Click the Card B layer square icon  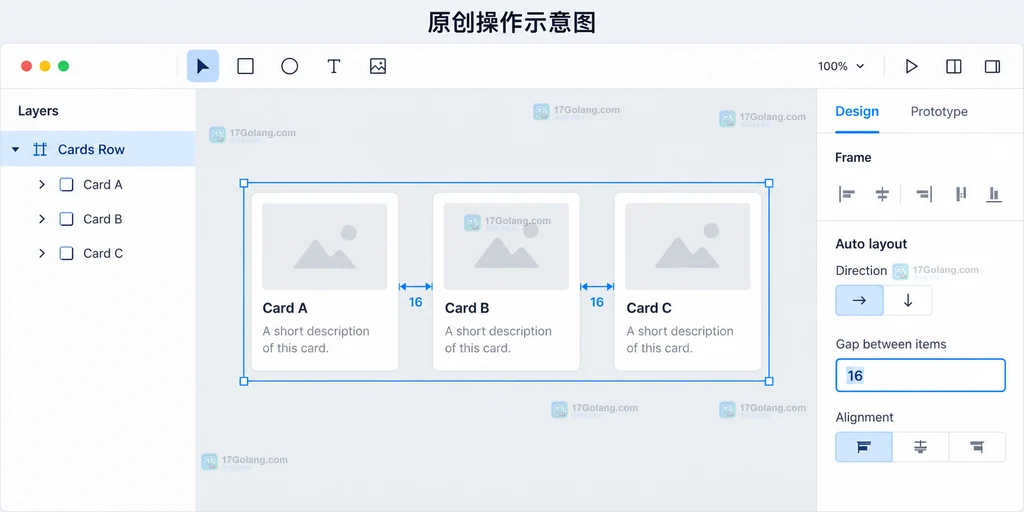tap(67, 219)
